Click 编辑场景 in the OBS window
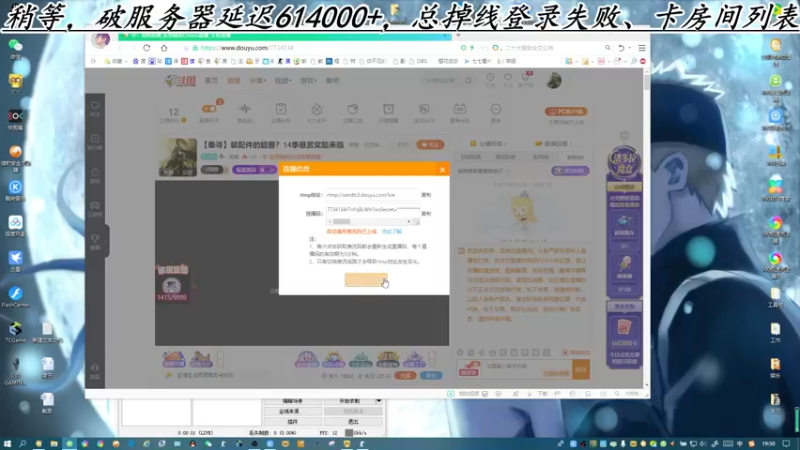Image resolution: width=800 pixels, height=450 pixels. point(292,401)
